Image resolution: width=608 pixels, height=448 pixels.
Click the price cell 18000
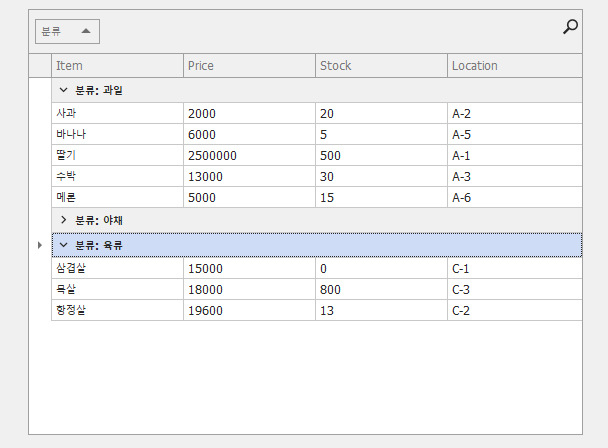click(x=249, y=289)
